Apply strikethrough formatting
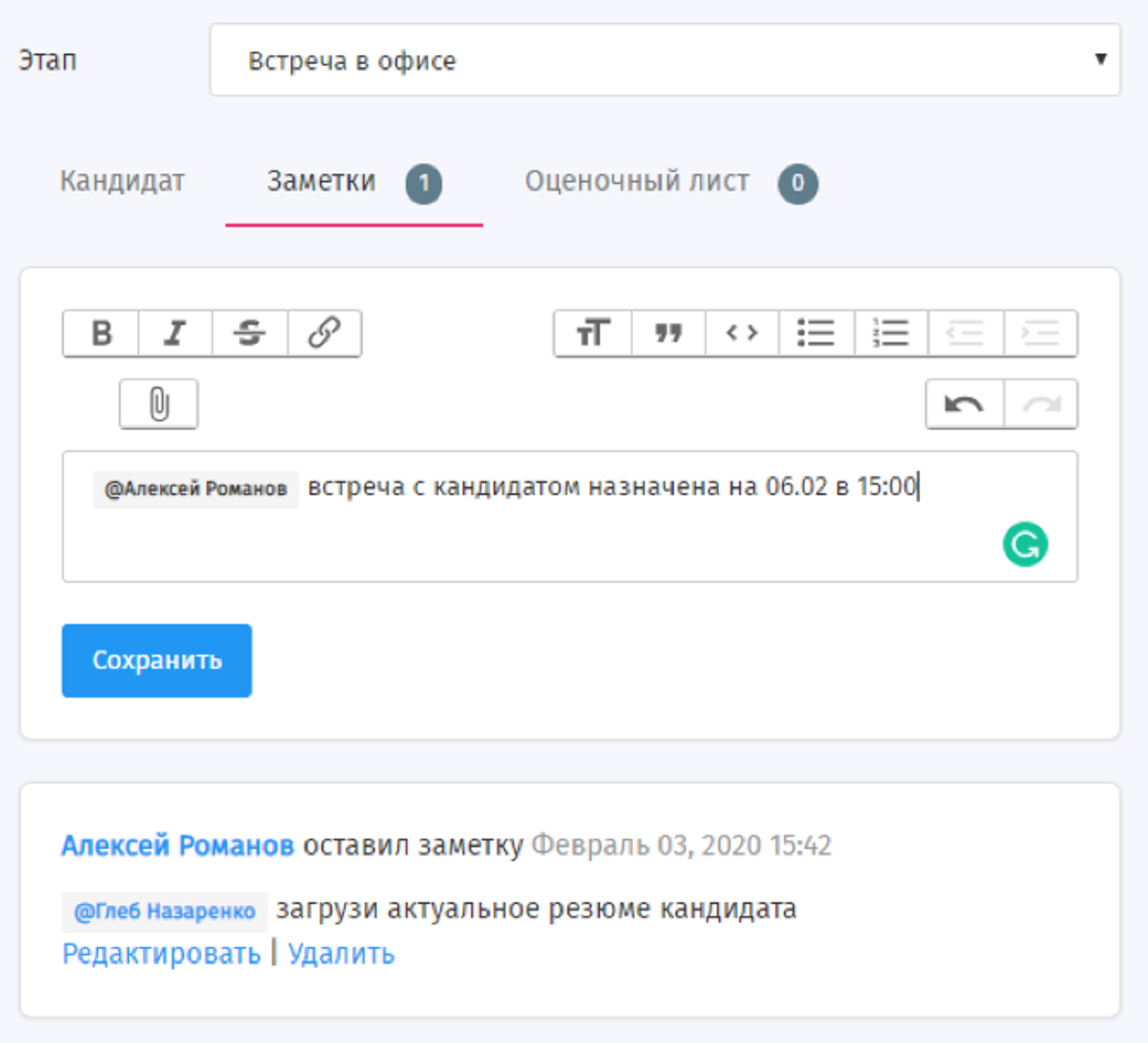The width and height of the screenshot is (1148, 1043). [250, 333]
